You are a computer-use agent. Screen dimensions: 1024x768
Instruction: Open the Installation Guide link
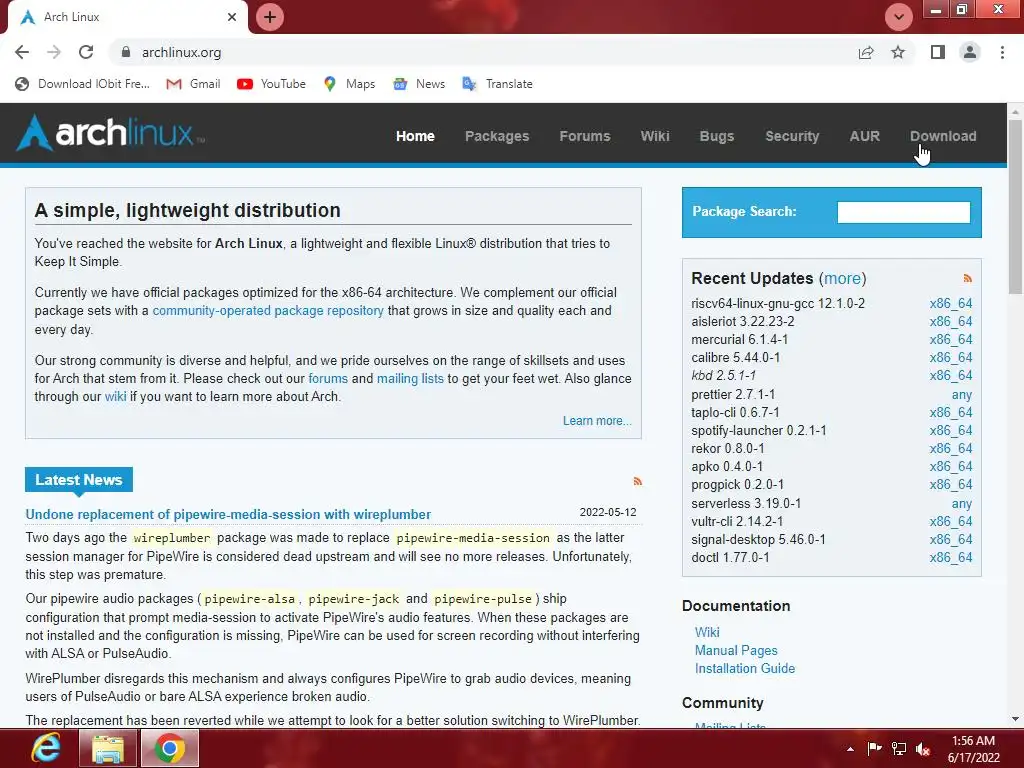tap(744, 669)
